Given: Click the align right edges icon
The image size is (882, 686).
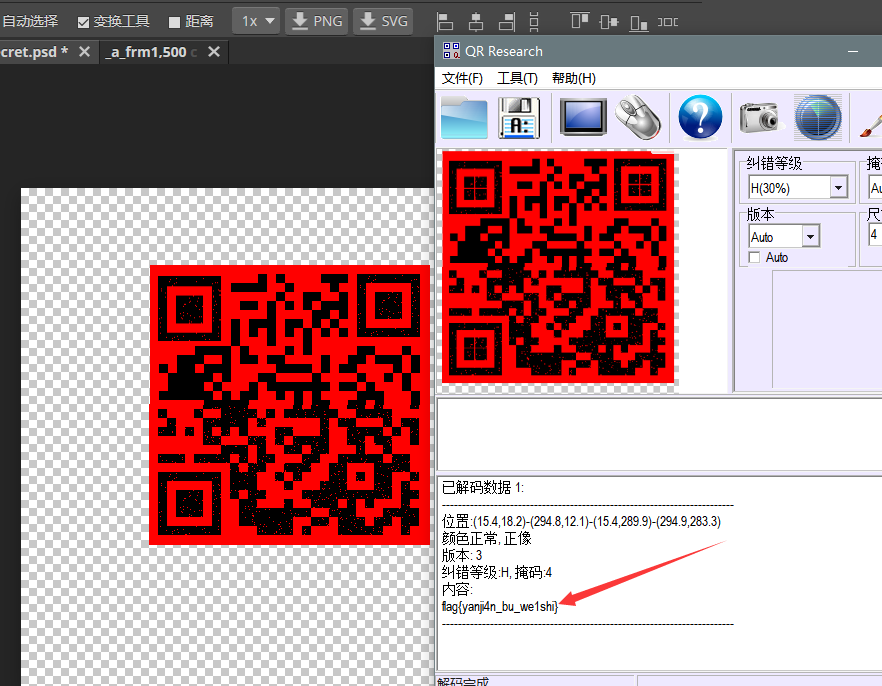Looking at the screenshot, I should [x=507, y=22].
